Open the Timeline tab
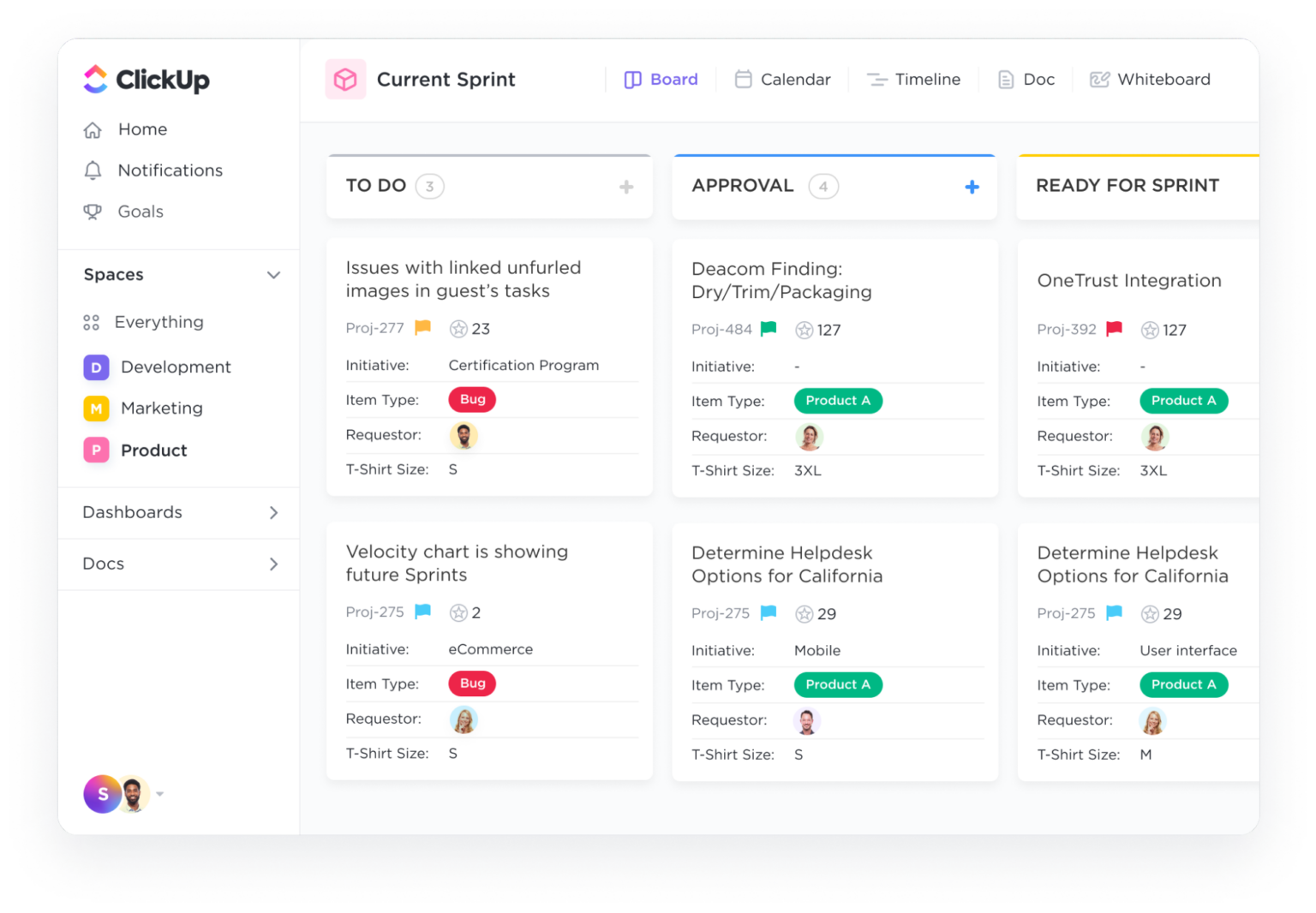Viewport: 1316px width, 913px height. (913, 79)
